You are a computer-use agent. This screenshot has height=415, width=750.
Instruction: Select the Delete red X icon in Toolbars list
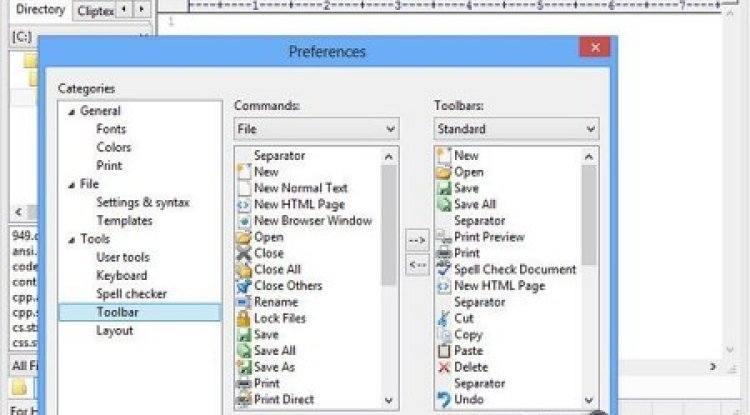444,367
